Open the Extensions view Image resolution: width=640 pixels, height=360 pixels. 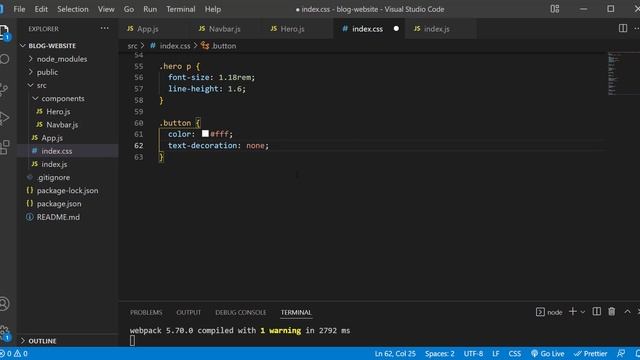pyautogui.click(x=4, y=147)
